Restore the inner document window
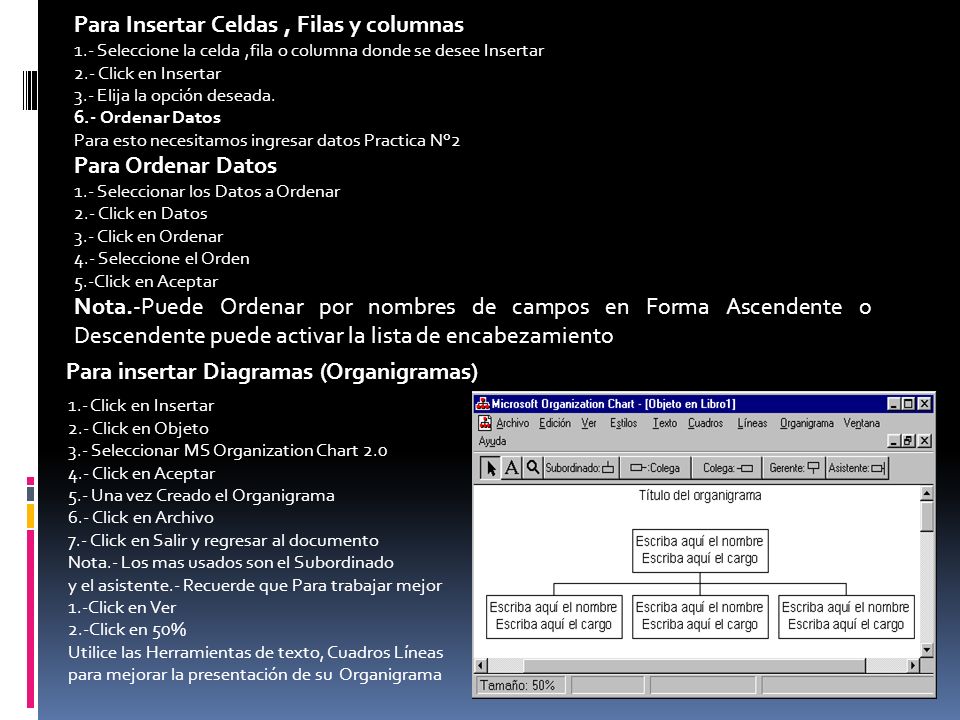Screen dimensions: 960x720 (x=909, y=441)
